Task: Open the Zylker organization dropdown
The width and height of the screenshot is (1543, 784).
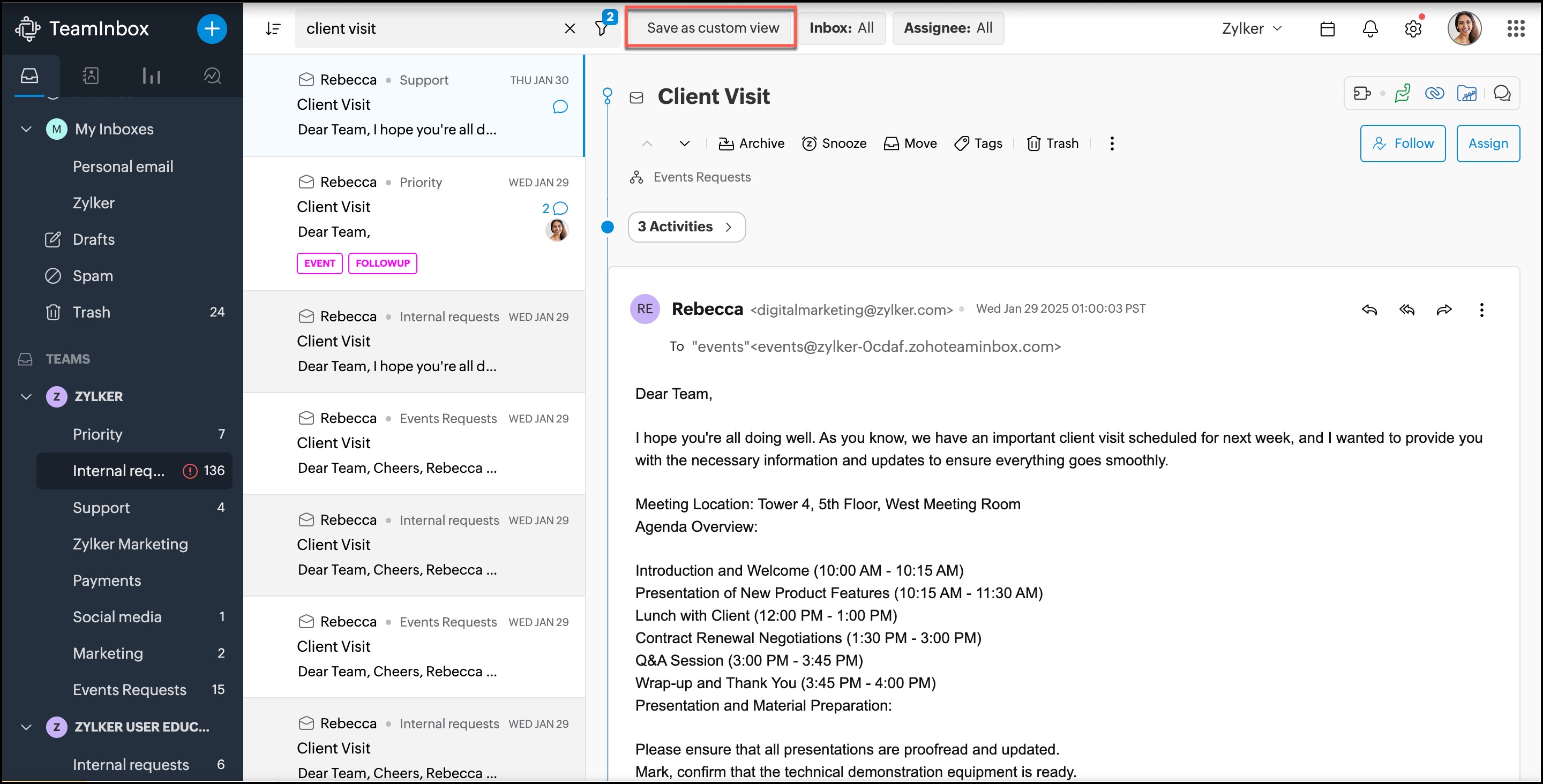Action: [x=1252, y=28]
